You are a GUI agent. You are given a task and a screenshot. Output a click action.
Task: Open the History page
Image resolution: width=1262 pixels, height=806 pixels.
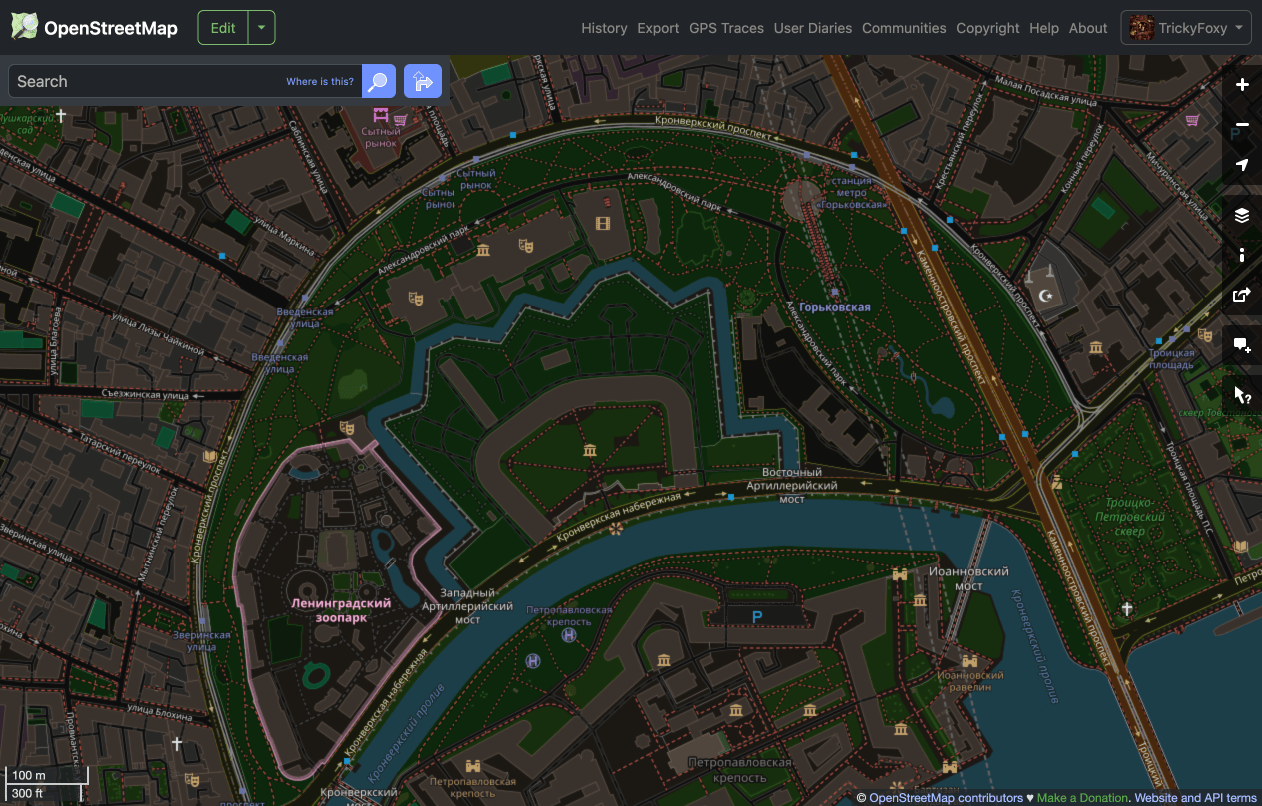coord(604,28)
